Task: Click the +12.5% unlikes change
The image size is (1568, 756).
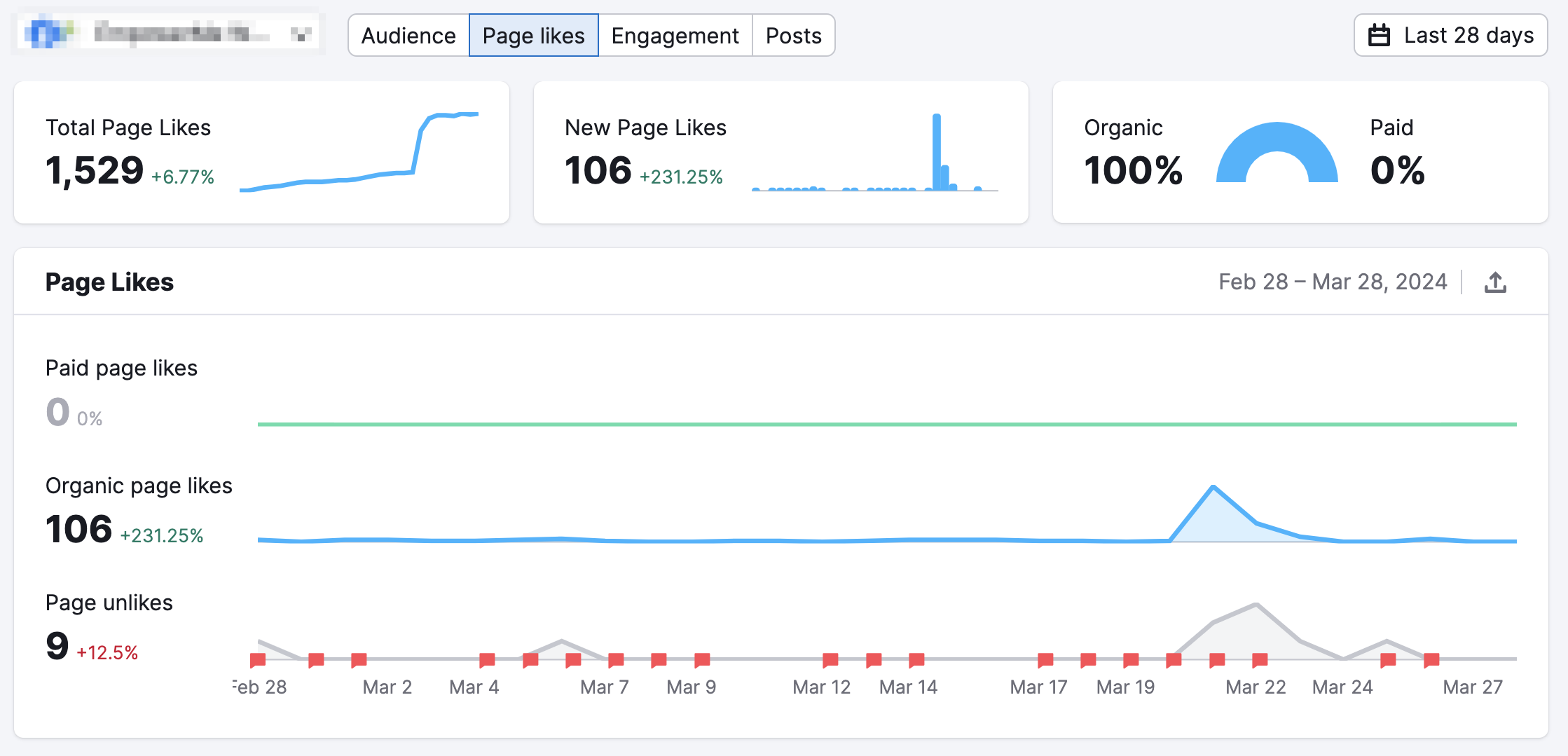Action: 107,652
